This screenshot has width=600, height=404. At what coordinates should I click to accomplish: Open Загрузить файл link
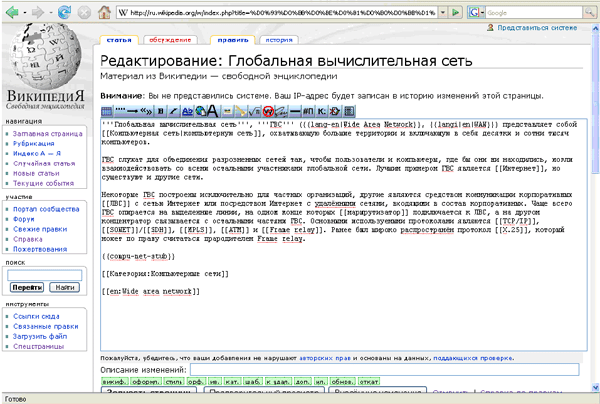tap(40, 336)
